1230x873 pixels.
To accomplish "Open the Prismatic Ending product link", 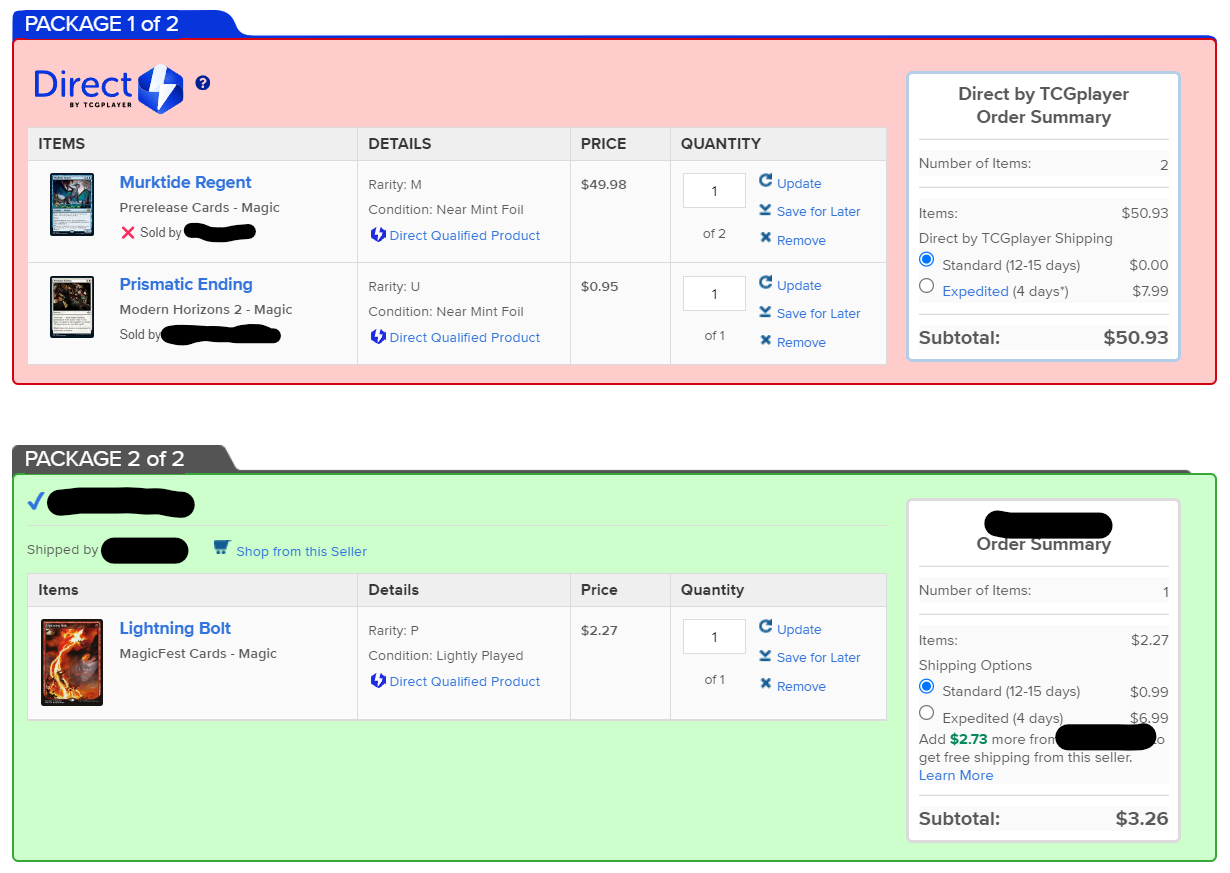I will [x=186, y=284].
